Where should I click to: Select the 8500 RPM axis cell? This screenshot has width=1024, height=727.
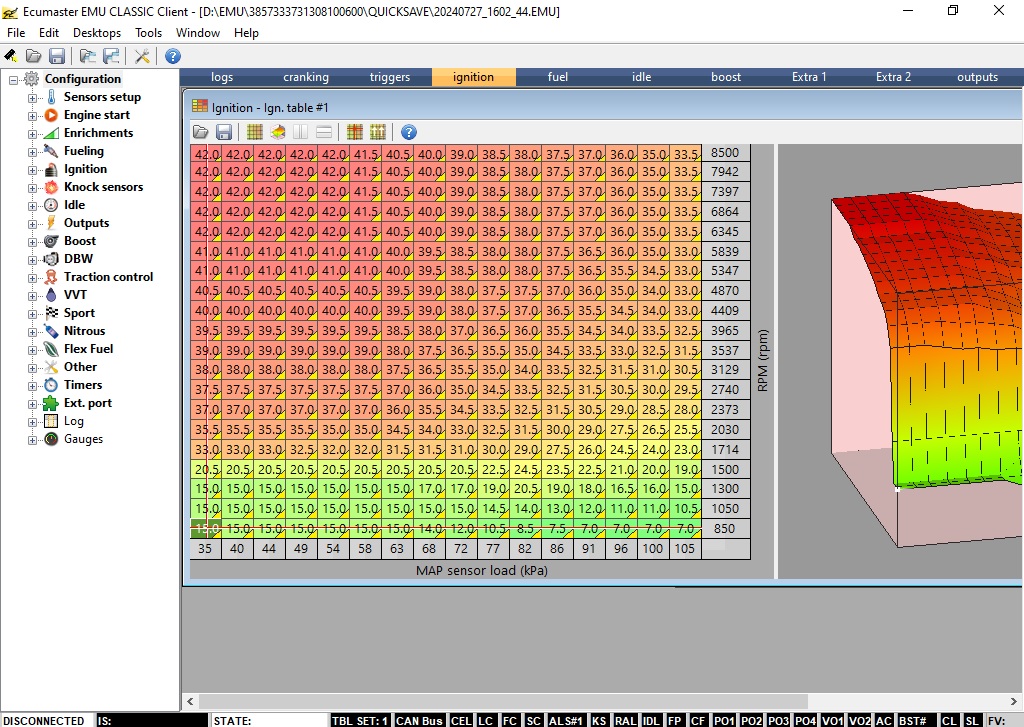[x=725, y=153]
